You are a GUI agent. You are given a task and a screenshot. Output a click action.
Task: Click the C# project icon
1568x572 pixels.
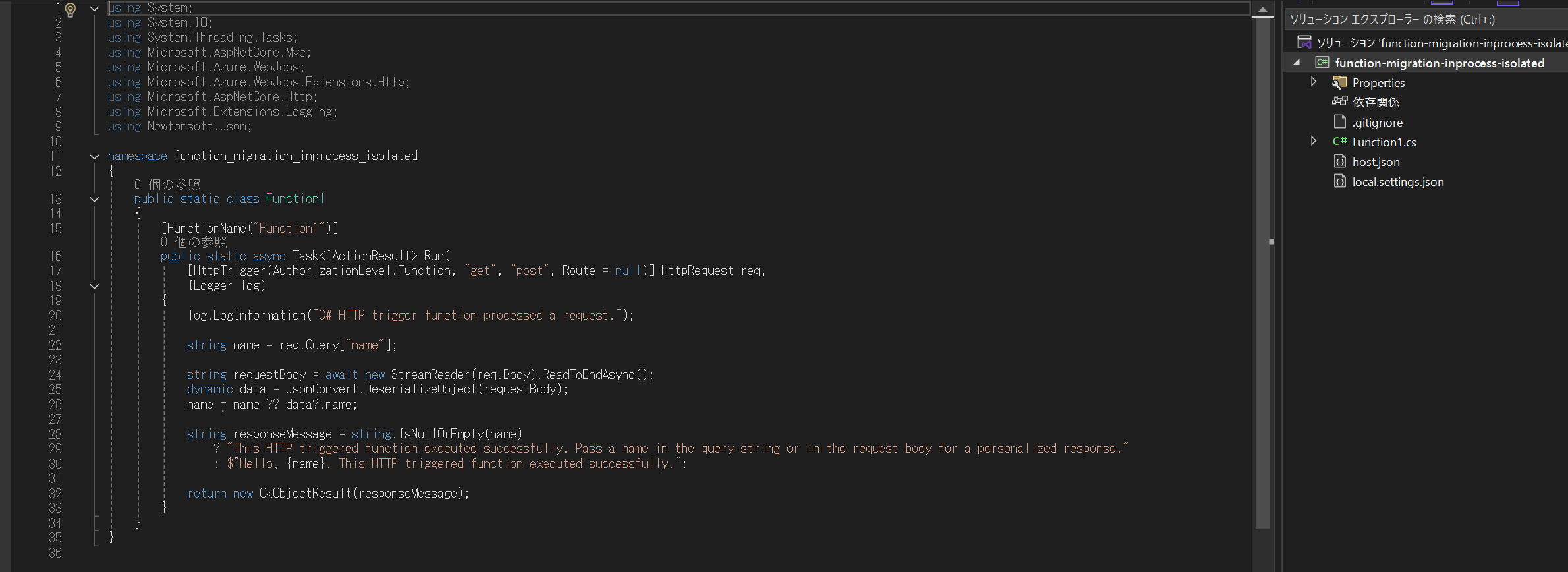[x=1322, y=62]
